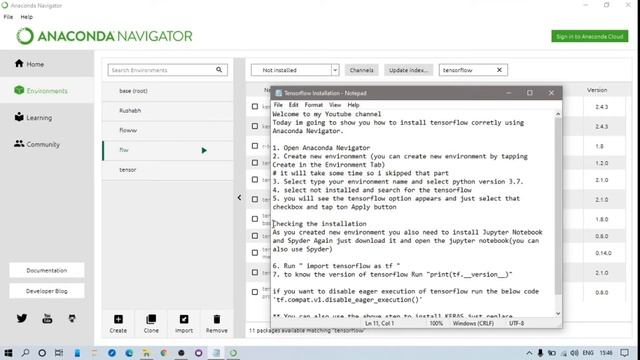This screenshot has width=640, height=360.
Task: Open the Windows Start menu
Action: coord(8,353)
